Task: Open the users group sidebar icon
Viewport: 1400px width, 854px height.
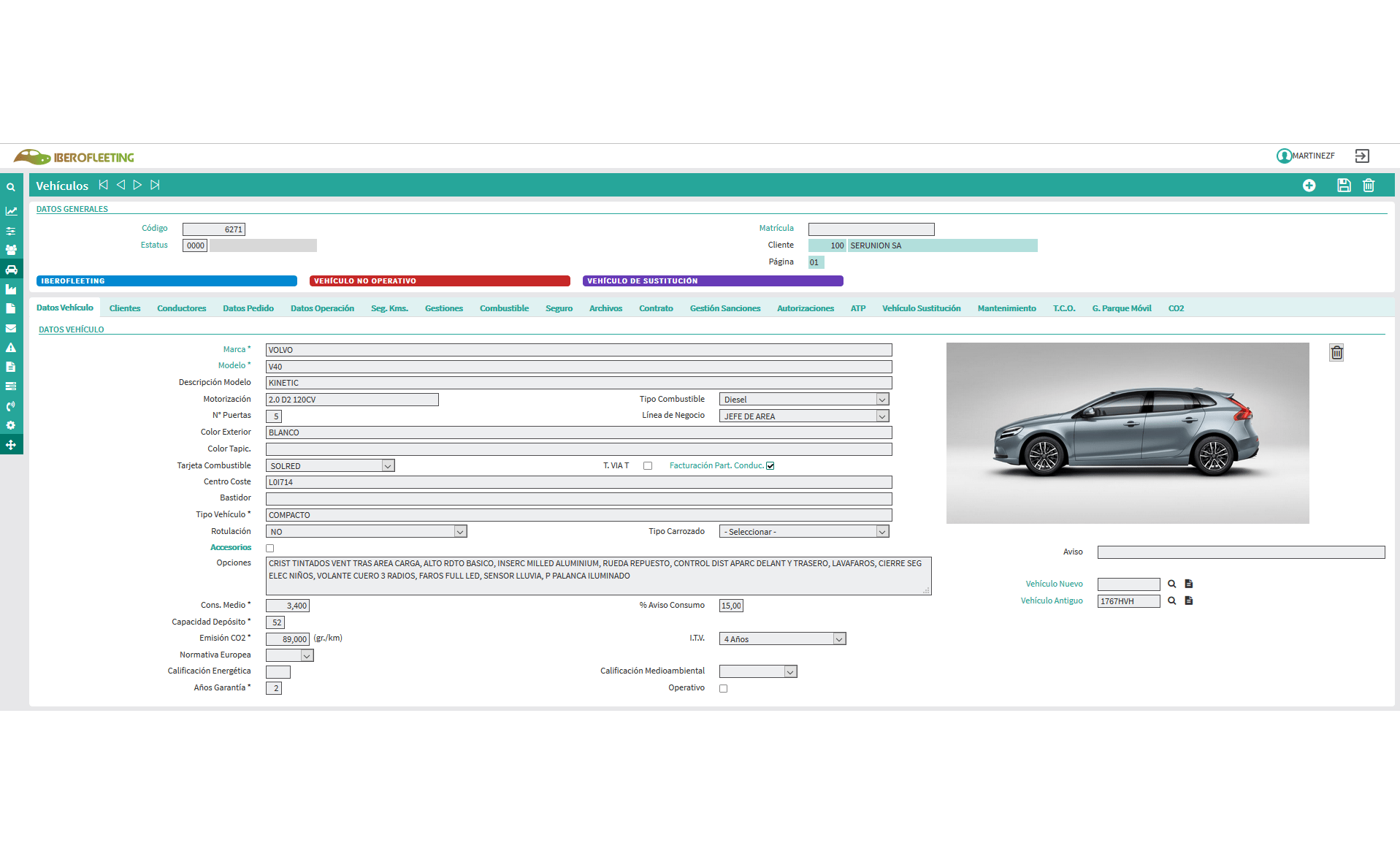Action: click(x=11, y=250)
